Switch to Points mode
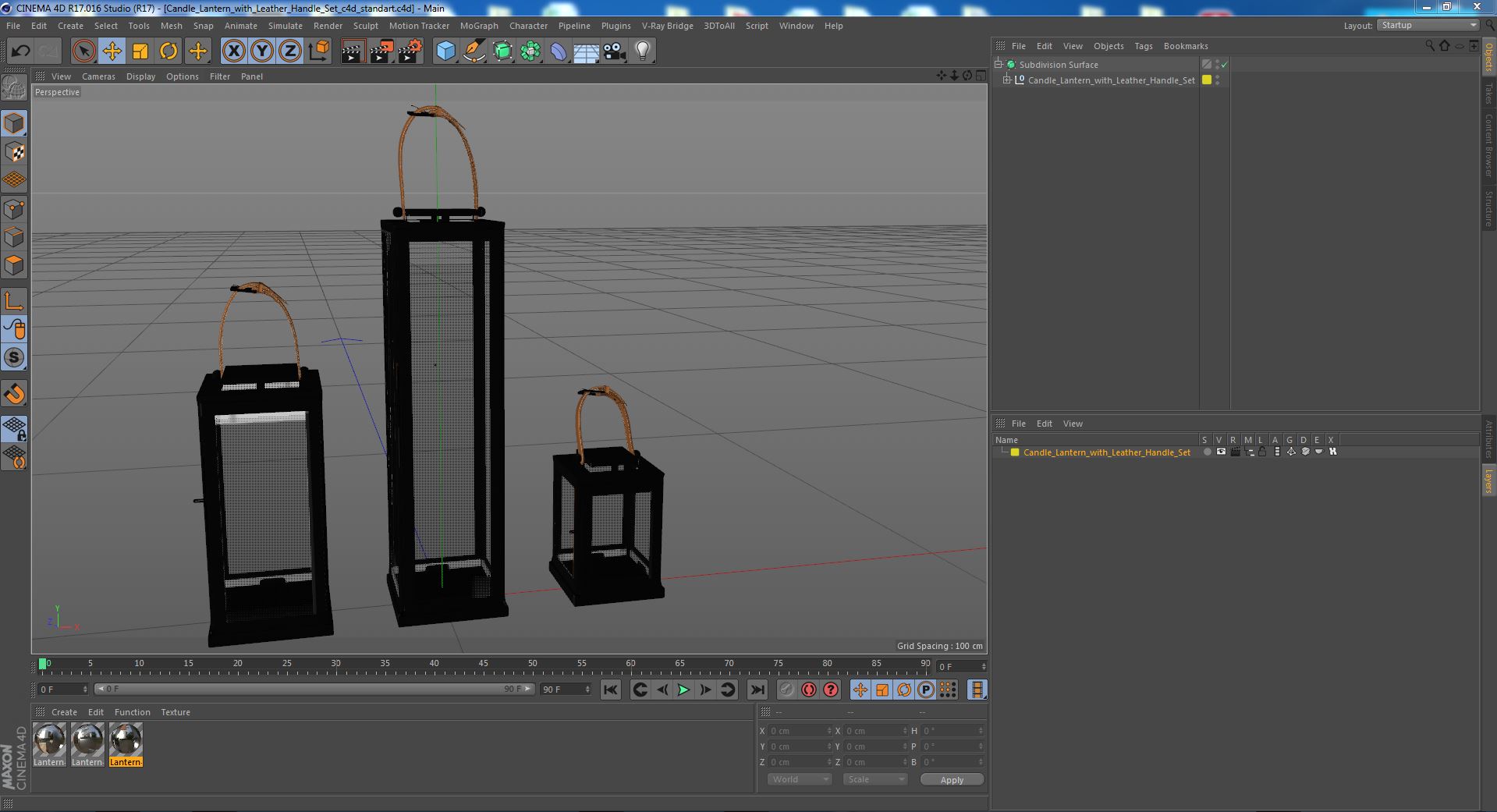 tap(14, 209)
